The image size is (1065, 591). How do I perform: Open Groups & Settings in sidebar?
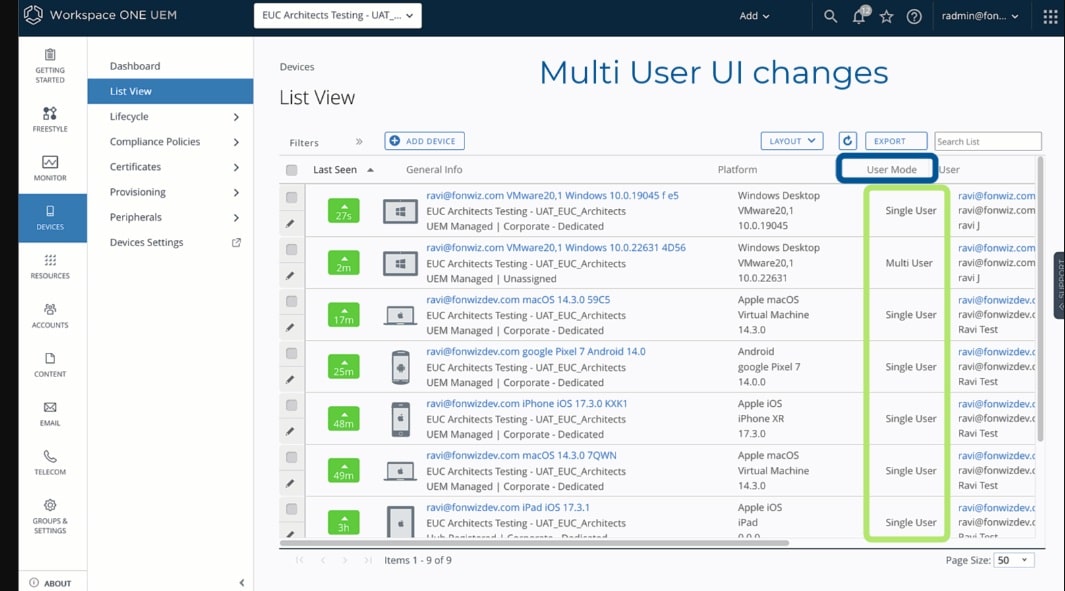pos(50,516)
